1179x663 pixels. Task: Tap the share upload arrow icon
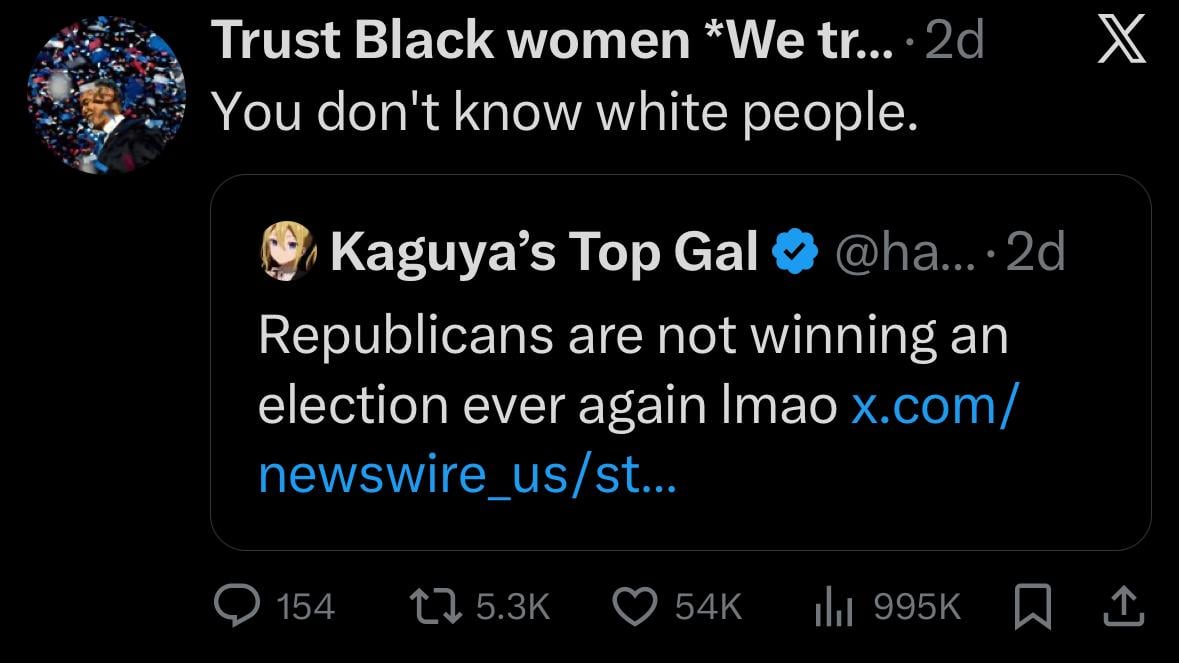(1123, 606)
